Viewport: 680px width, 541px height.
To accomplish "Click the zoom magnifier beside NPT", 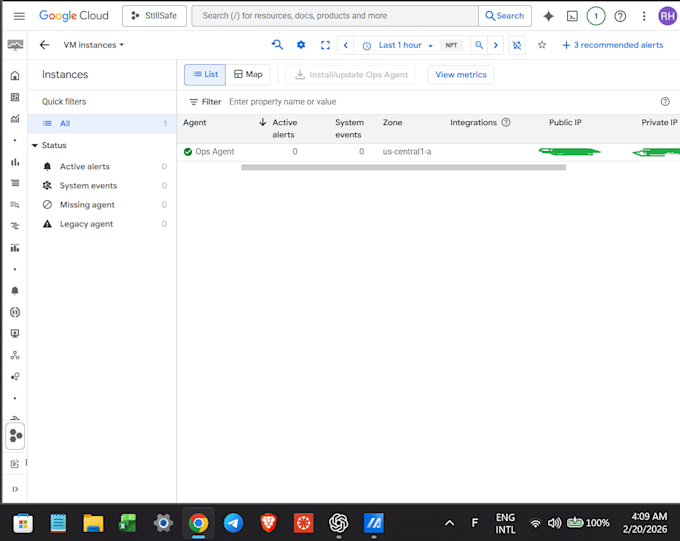I will 479,45.
